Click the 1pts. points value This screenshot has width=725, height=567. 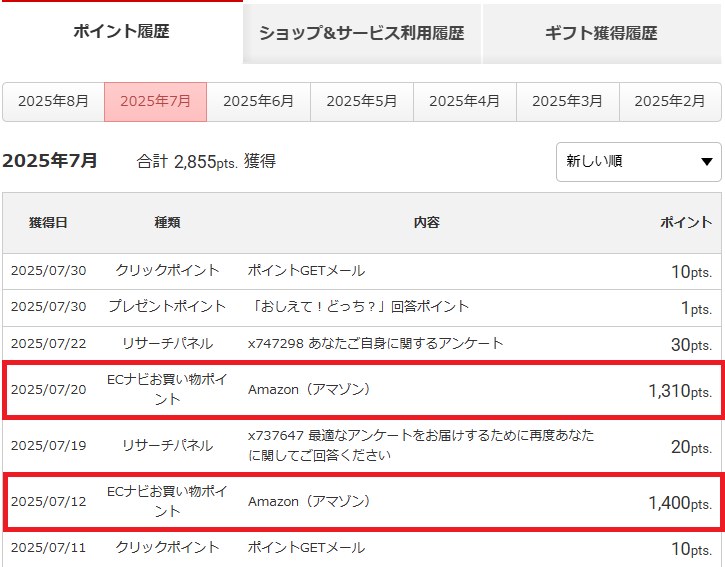(x=696, y=308)
